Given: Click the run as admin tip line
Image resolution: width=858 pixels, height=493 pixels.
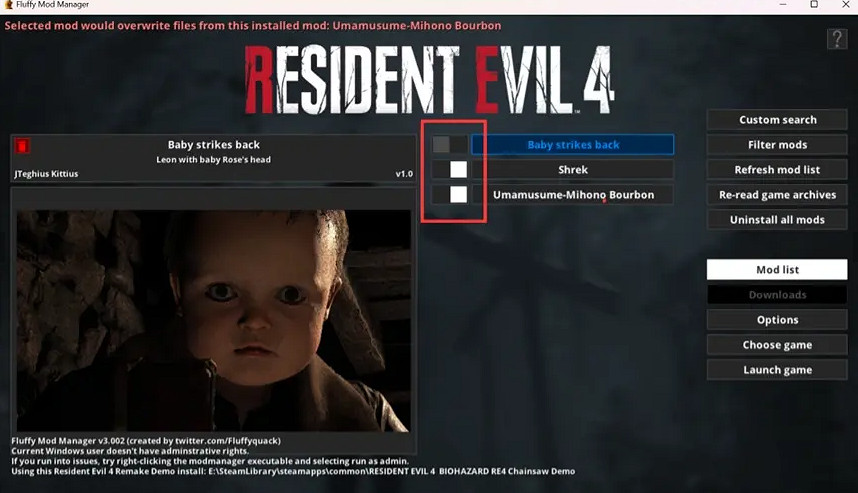Looking at the screenshot, I should pyautogui.click(x=210, y=461).
